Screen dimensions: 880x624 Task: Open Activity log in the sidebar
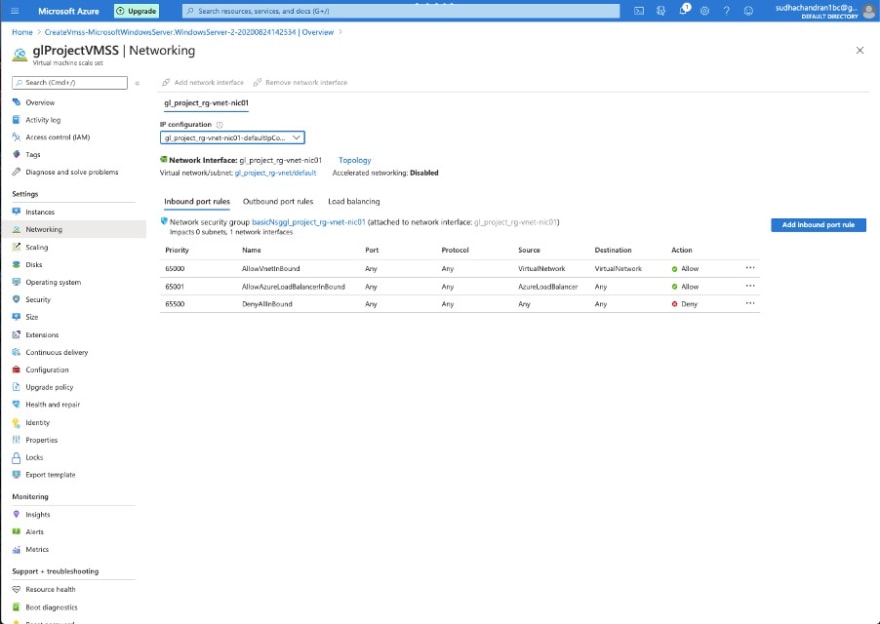(43, 120)
